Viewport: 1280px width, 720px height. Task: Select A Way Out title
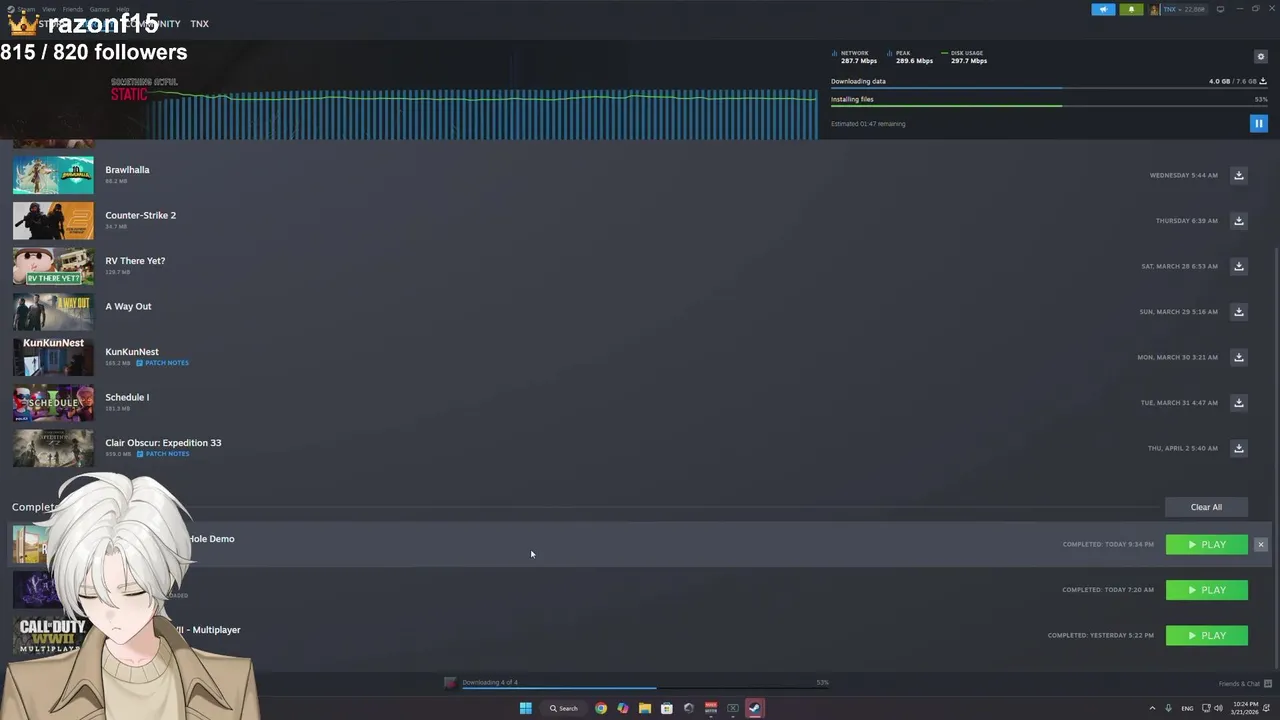(128, 306)
